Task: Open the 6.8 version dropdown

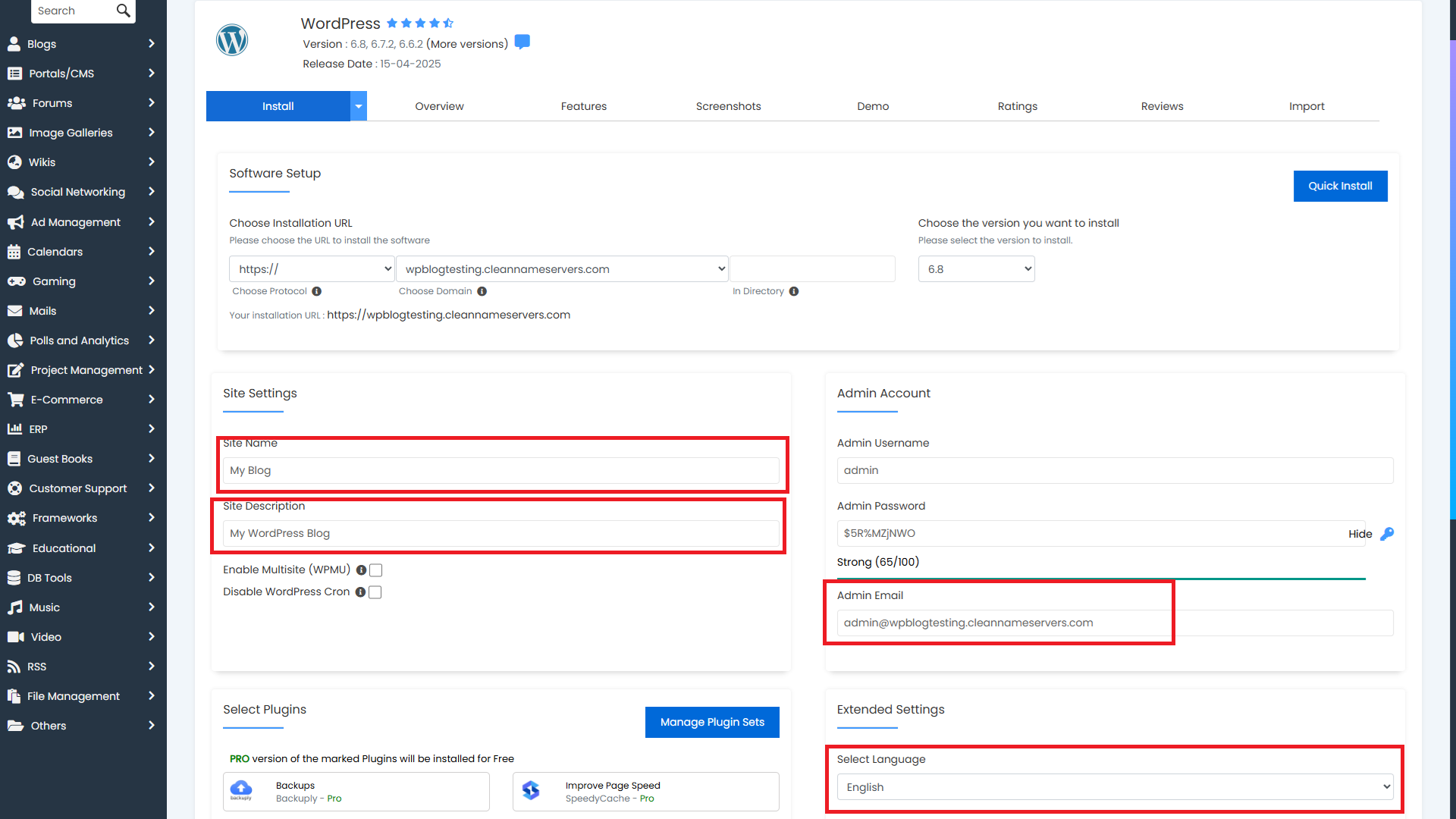Action: coord(976,269)
